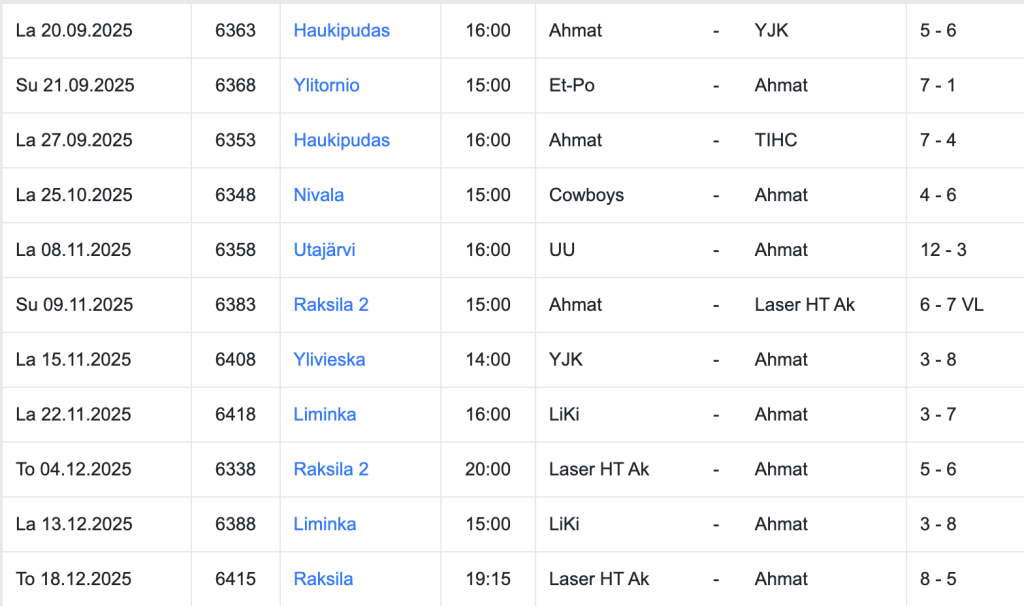The width and height of the screenshot is (1024, 606).
Task: Select the Cowboys home team cell
Action: click(x=586, y=195)
